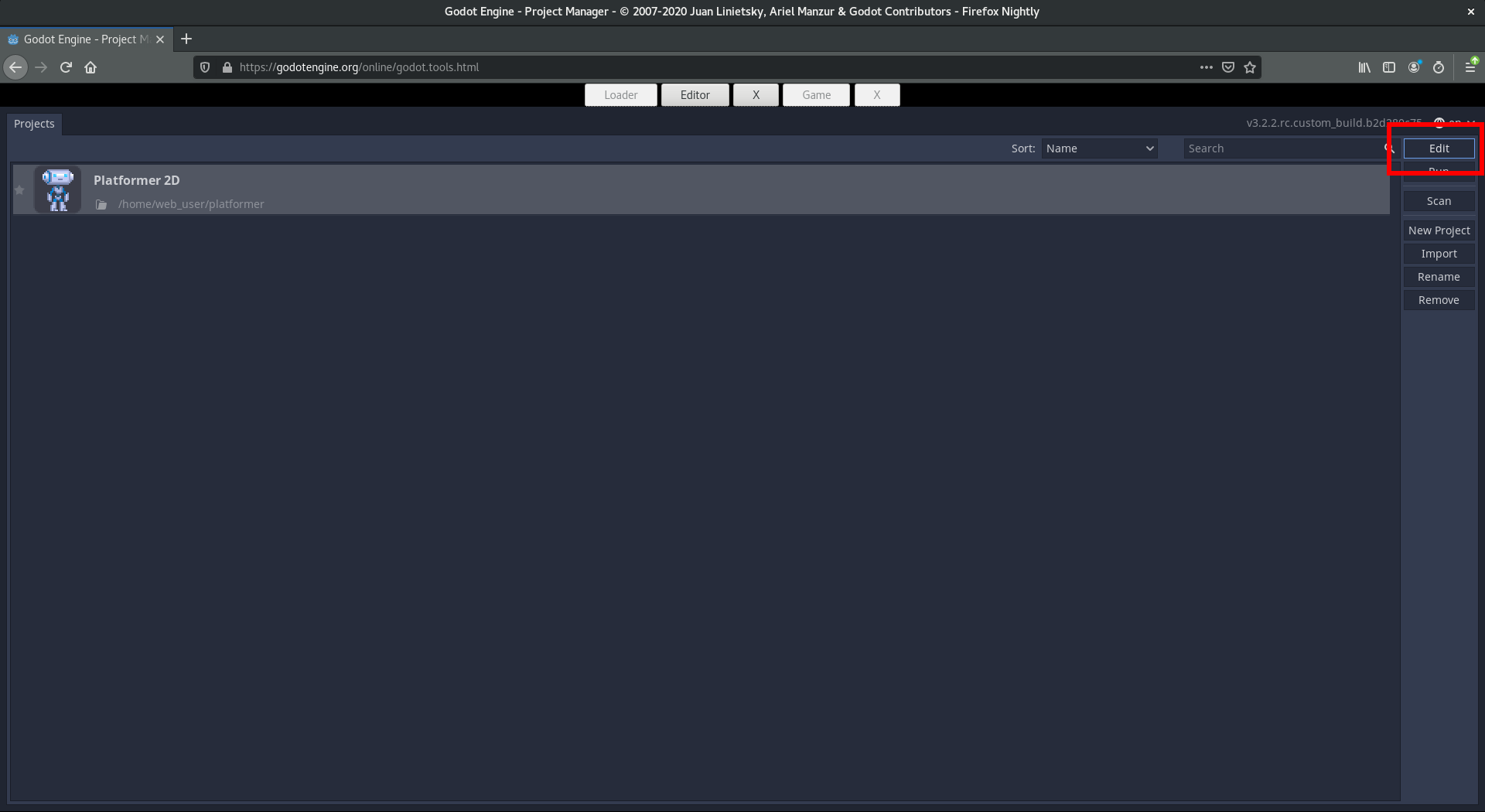The height and width of the screenshot is (812, 1485).
Task: Switch to the Game view button
Action: (x=817, y=95)
